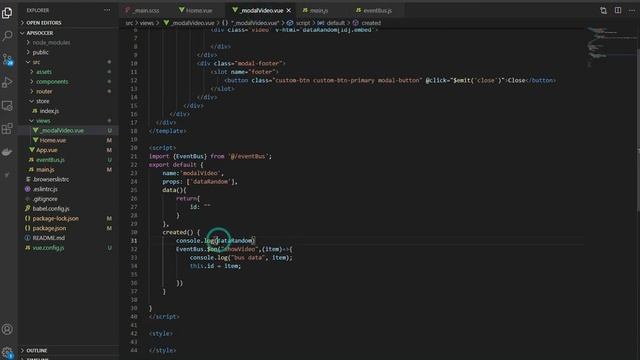
Task: Expand the public folder
Action: click(40, 52)
